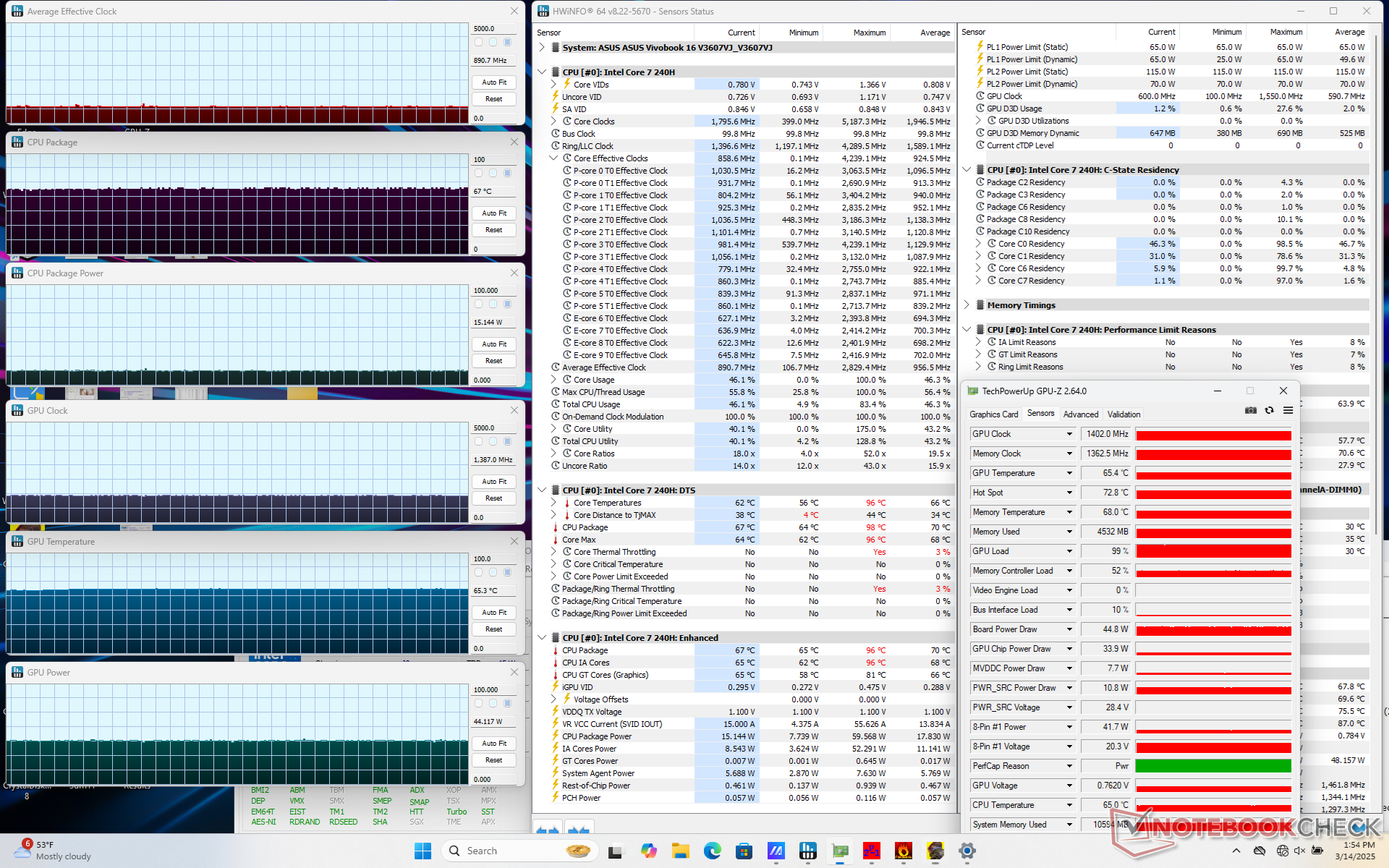Select the CPU Package Power row in HWiNFO
Screen dimensions: 1389x868
click(751, 736)
